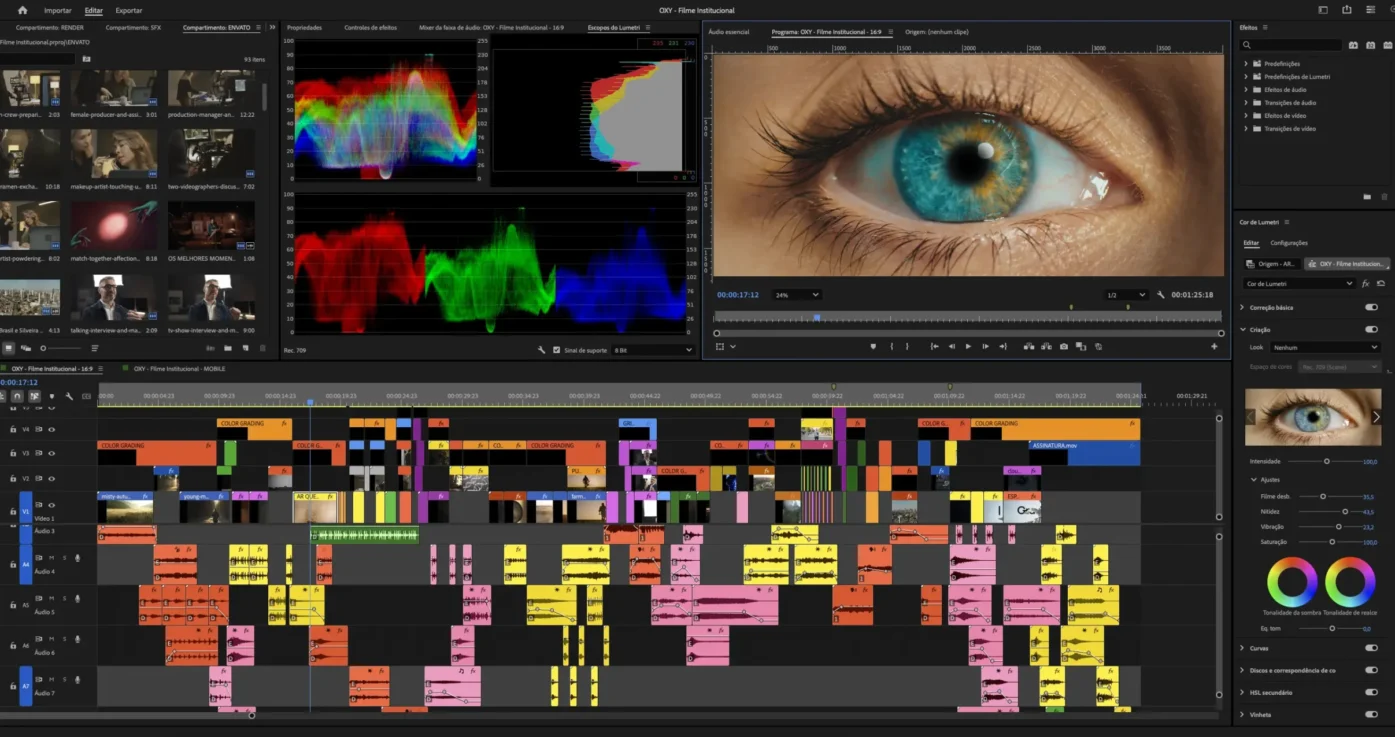
Task: Disable the Vinheta effect toggle switch
Action: tap(1370, 714)
